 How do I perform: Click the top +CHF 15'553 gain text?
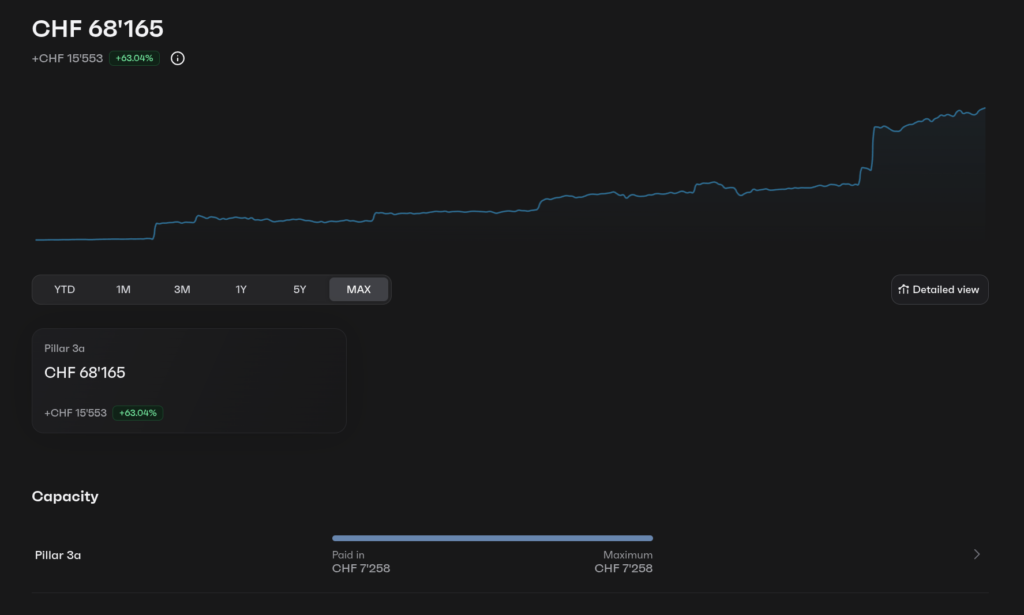click(67, 58)
